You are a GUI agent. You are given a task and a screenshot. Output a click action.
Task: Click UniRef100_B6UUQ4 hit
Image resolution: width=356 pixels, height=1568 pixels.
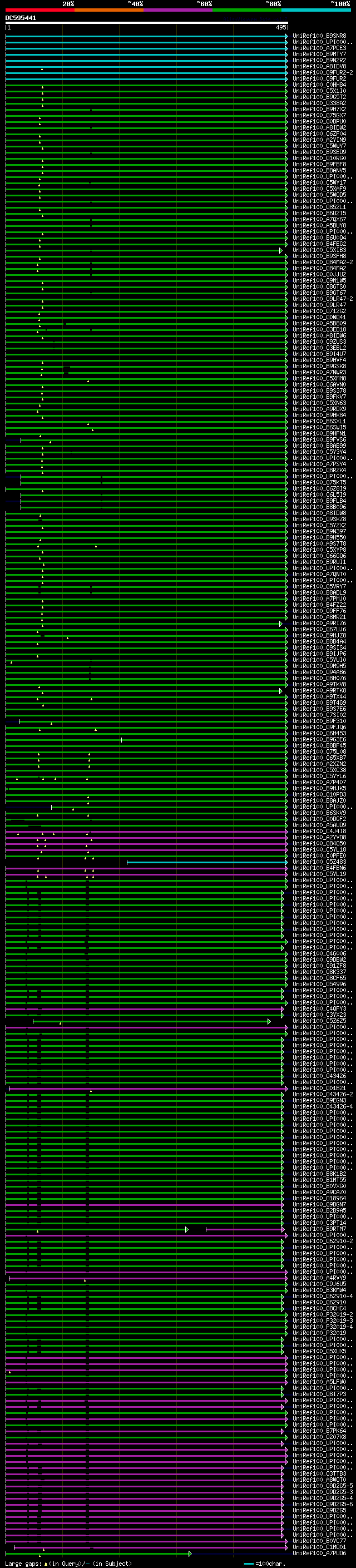coord(319,238)
